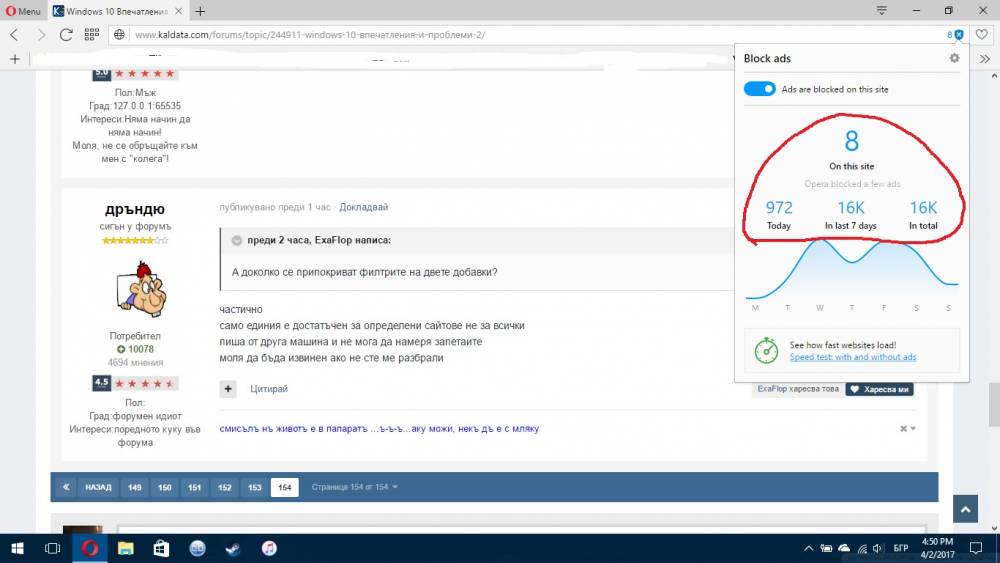Open дръндю user profile name
This screenshot has width=1000, height=563.
coord(135,209)
